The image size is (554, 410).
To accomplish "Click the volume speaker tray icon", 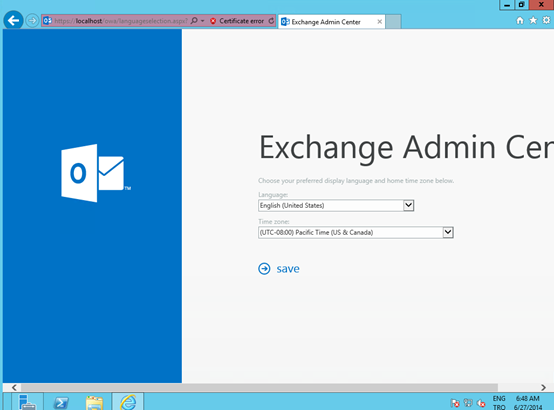I will pyautogui.click(x=481, y=403).
